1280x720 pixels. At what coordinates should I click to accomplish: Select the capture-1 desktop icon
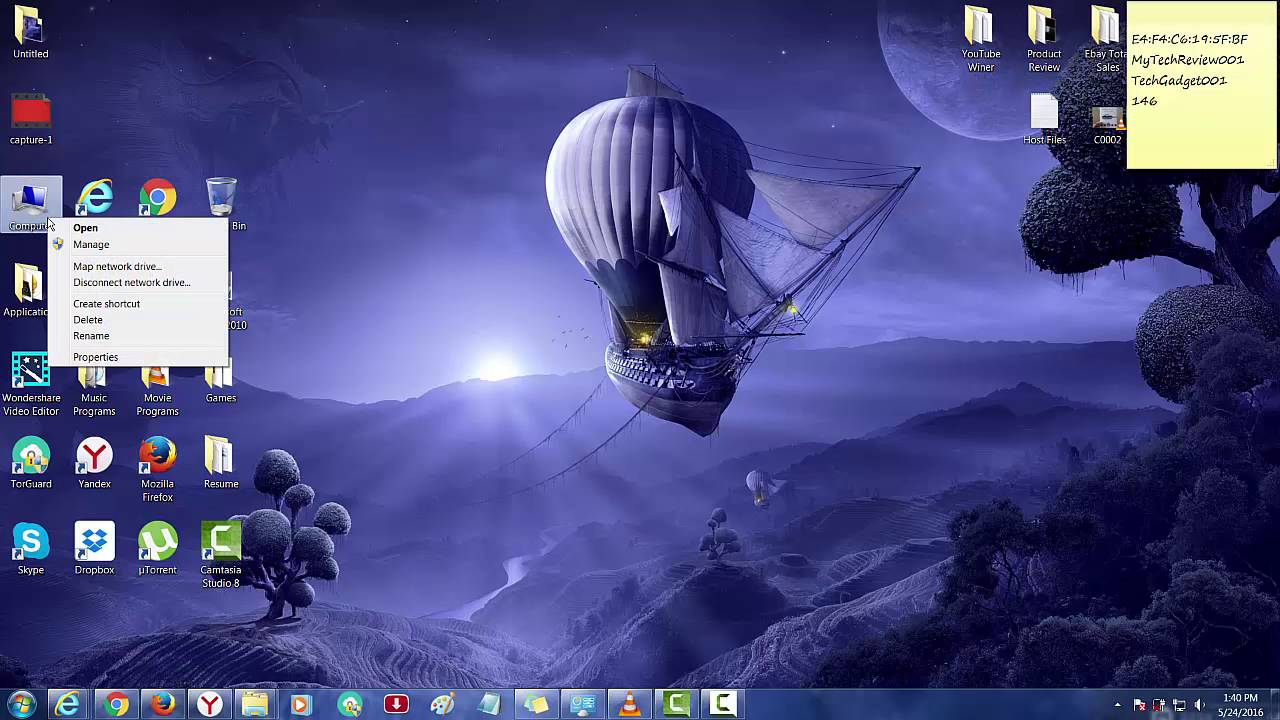pyautogui.click(x=31, y=119)
